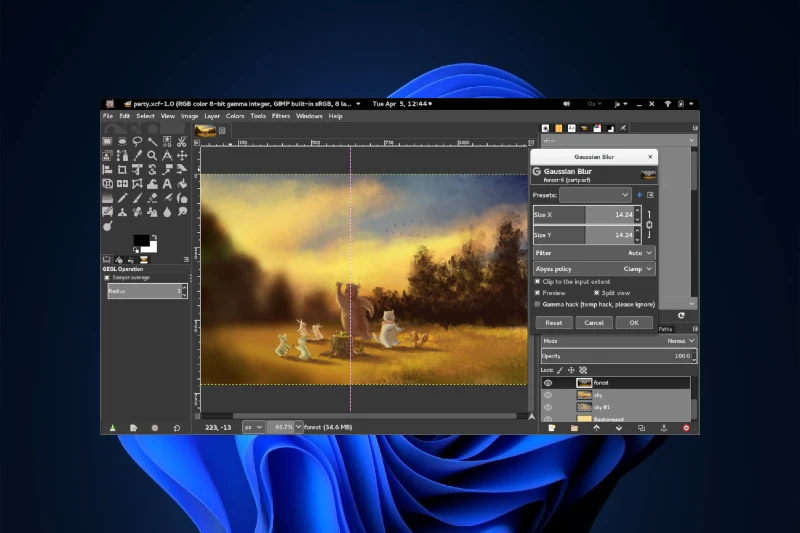This screenshot has width=800, height=533.
Task: Select the Dodge/Burn tool
Action: (108, 226)
